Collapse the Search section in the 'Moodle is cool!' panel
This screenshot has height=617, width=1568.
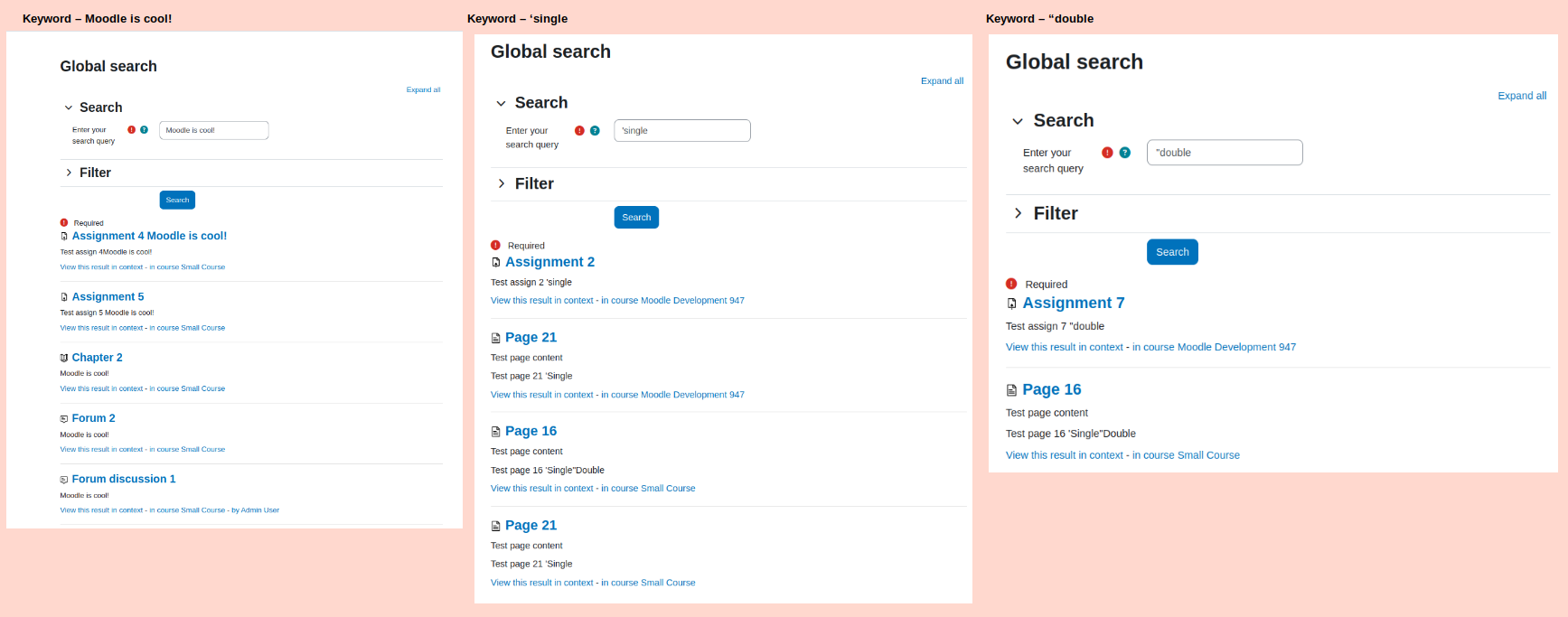(69, 108)
